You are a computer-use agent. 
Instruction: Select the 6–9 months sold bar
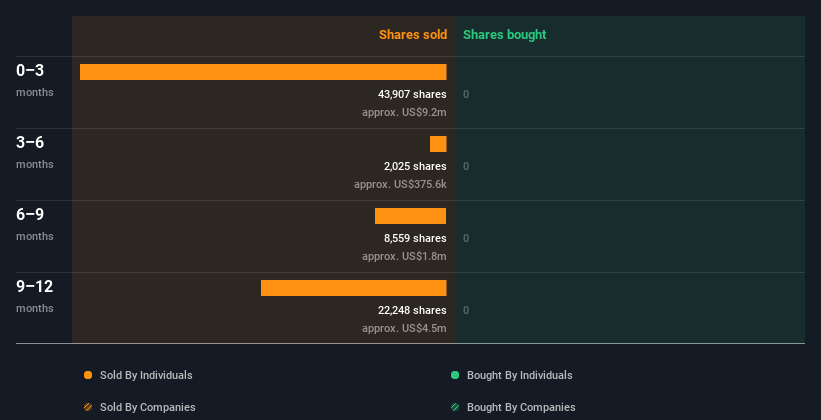tap(410, 216)
